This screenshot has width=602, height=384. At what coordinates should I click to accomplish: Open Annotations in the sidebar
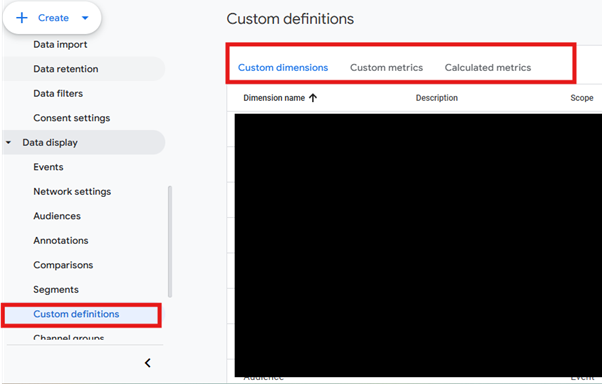[61, 241]
